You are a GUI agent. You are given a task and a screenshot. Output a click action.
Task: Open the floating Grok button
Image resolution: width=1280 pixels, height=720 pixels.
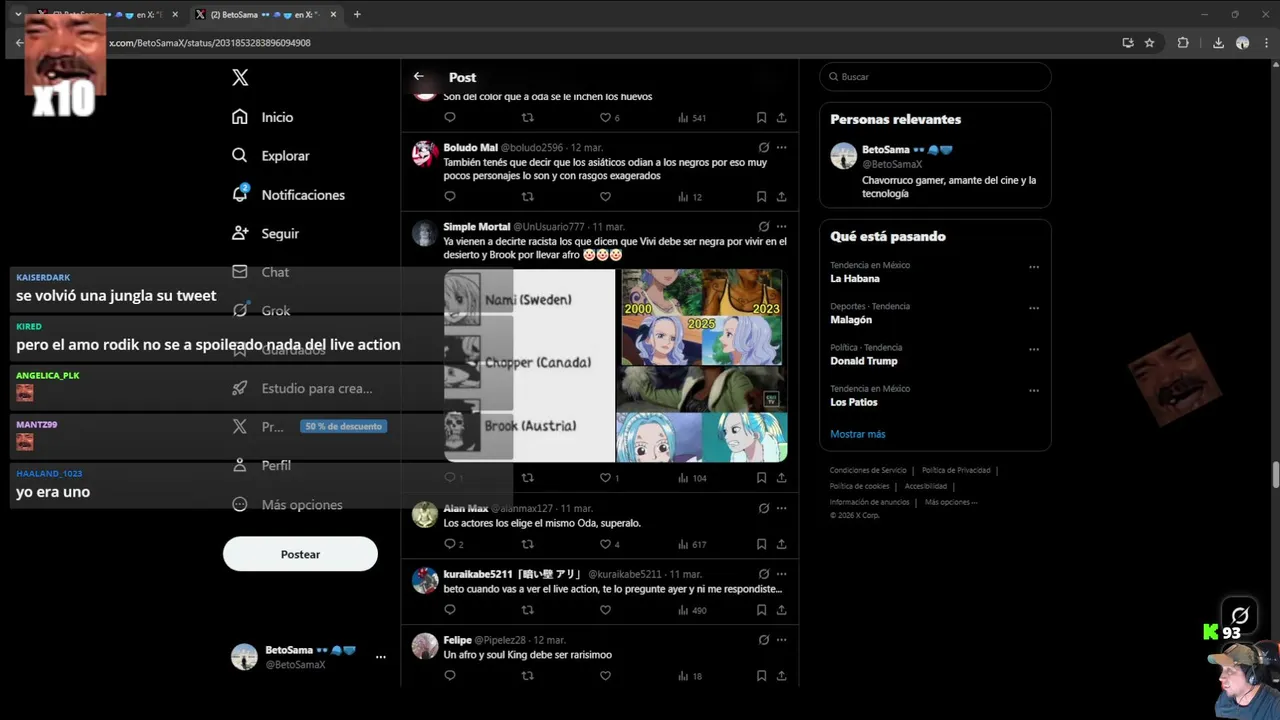point(1240,615)
